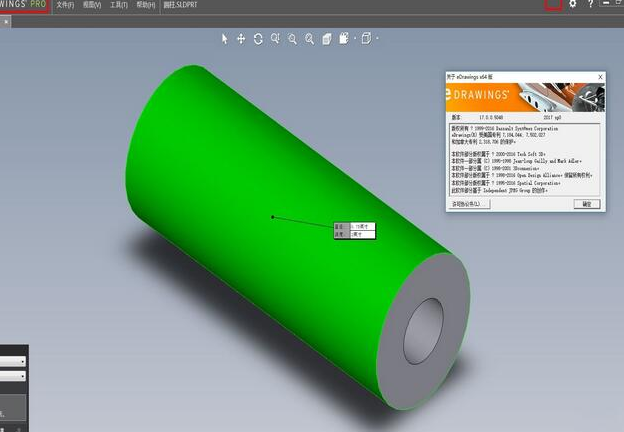Screen dimensions: 624x432
Task: Choose the Rotate view tool
Action: point(258,39)
